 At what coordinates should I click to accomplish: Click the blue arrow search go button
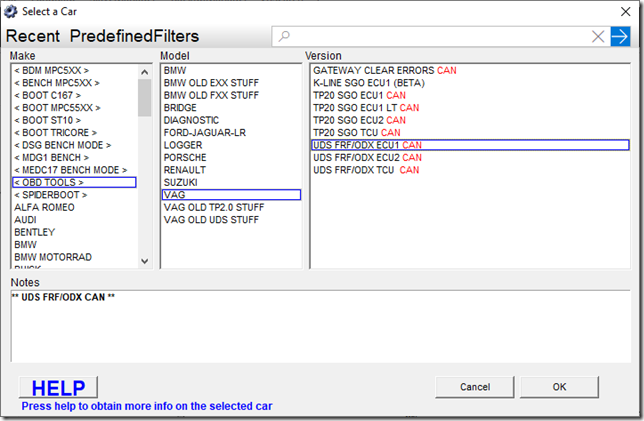click(x=620, y=37)
